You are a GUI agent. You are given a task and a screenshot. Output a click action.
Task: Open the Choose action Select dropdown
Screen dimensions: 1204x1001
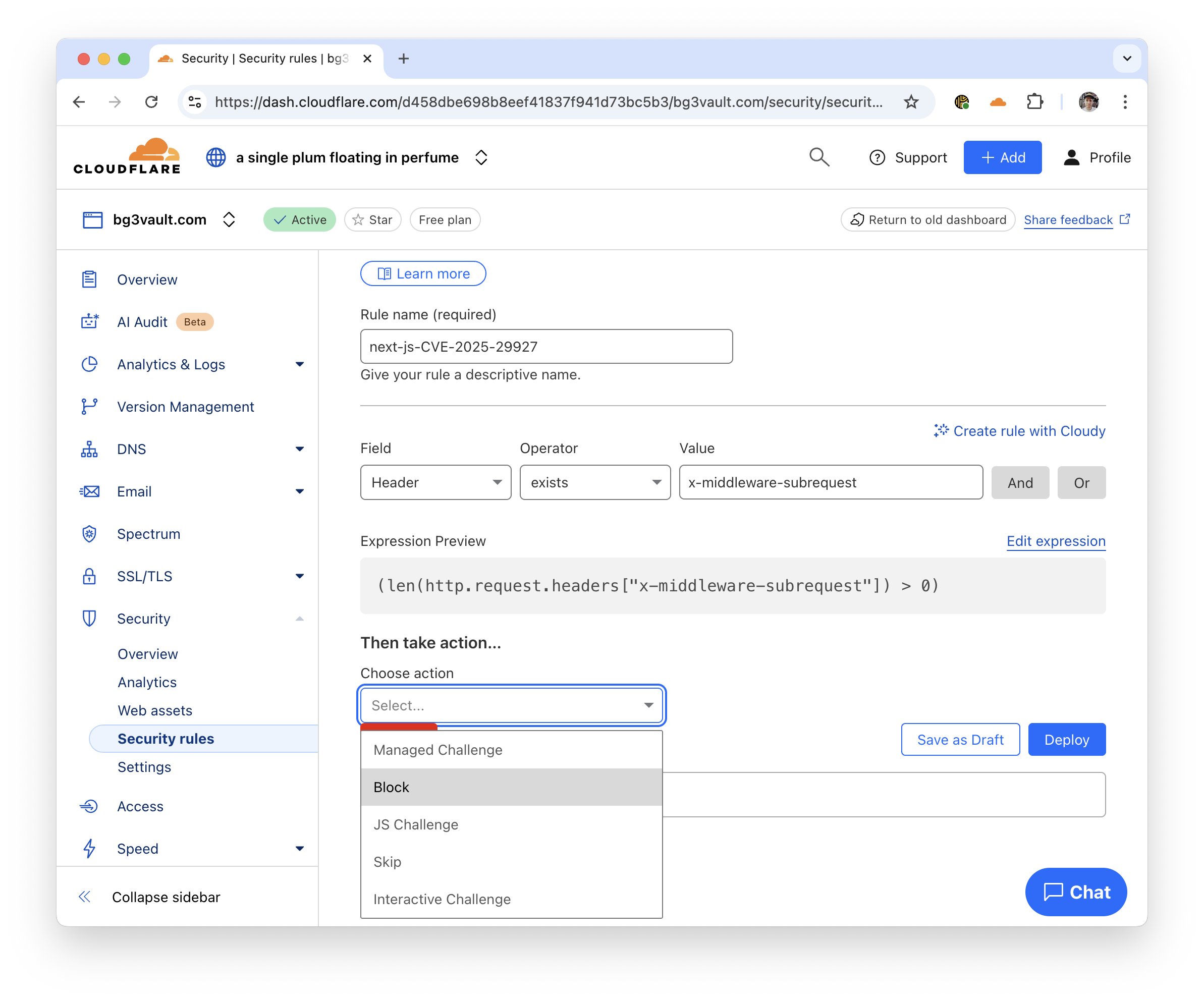tap(511, 705)
